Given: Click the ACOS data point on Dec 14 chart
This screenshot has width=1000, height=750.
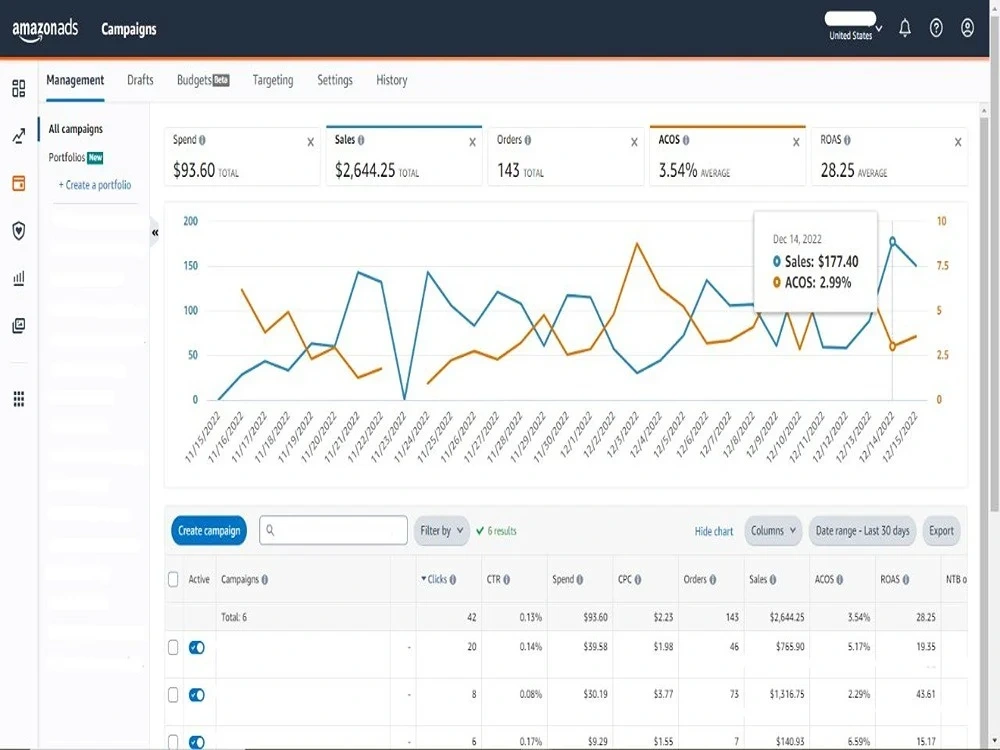Looking at the screenshot, I should click(x=892, y=346).
